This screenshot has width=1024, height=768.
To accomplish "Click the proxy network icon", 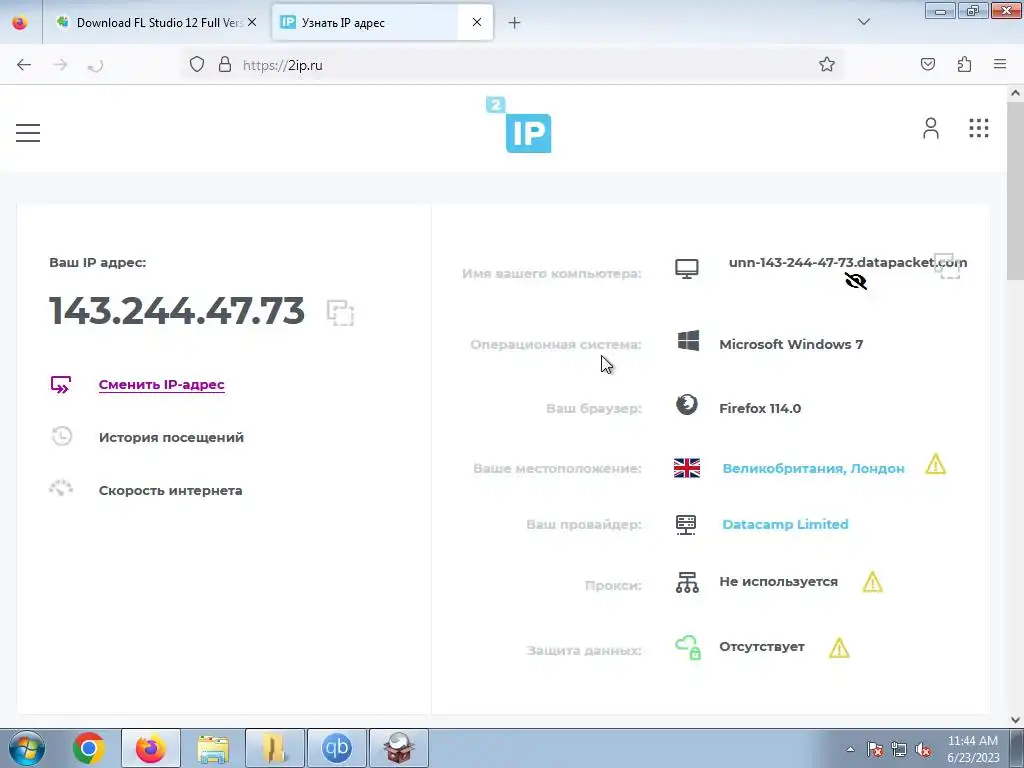I will 687,582.
